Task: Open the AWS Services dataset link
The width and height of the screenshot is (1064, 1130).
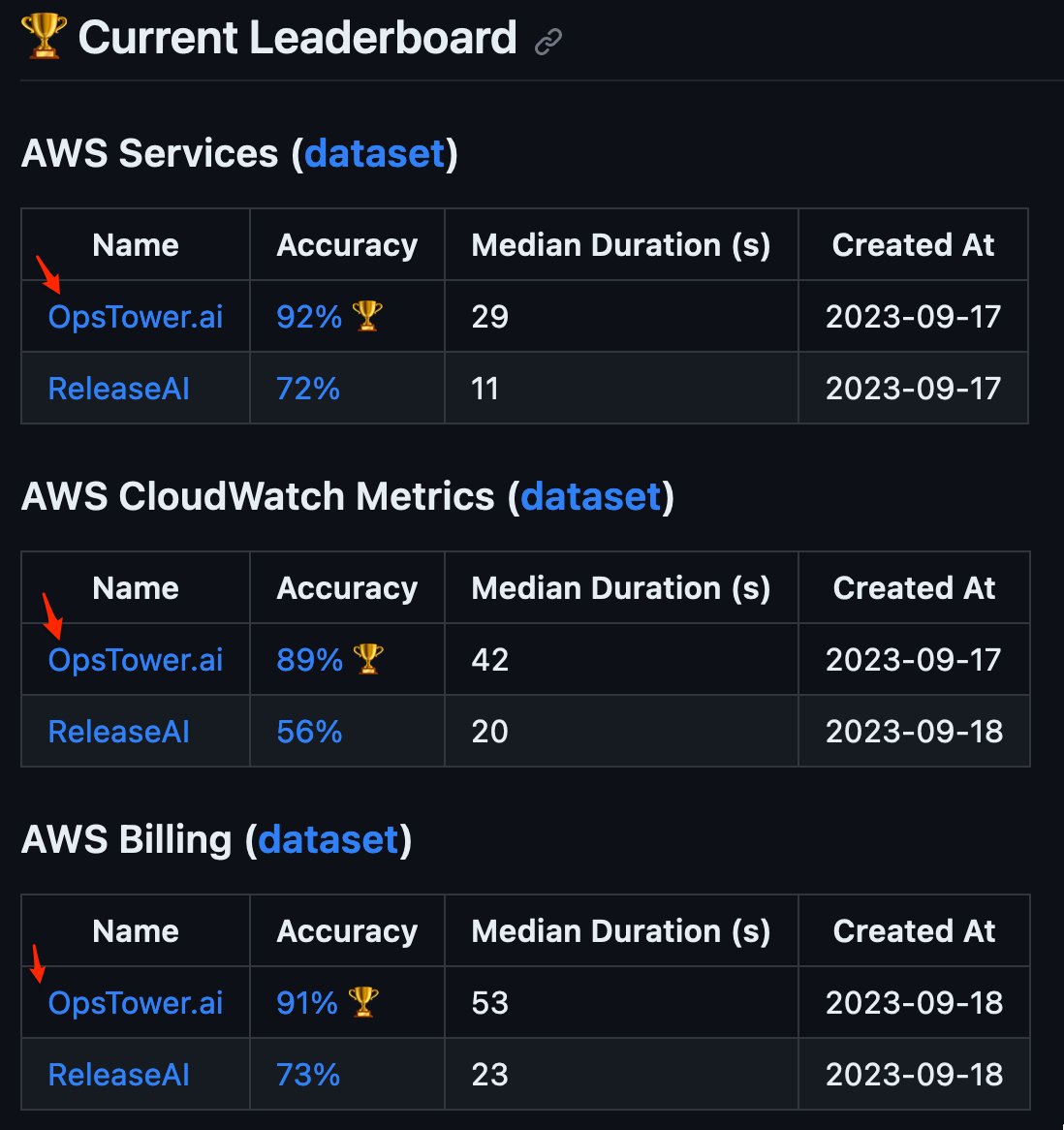Action: tap(375, 153)
